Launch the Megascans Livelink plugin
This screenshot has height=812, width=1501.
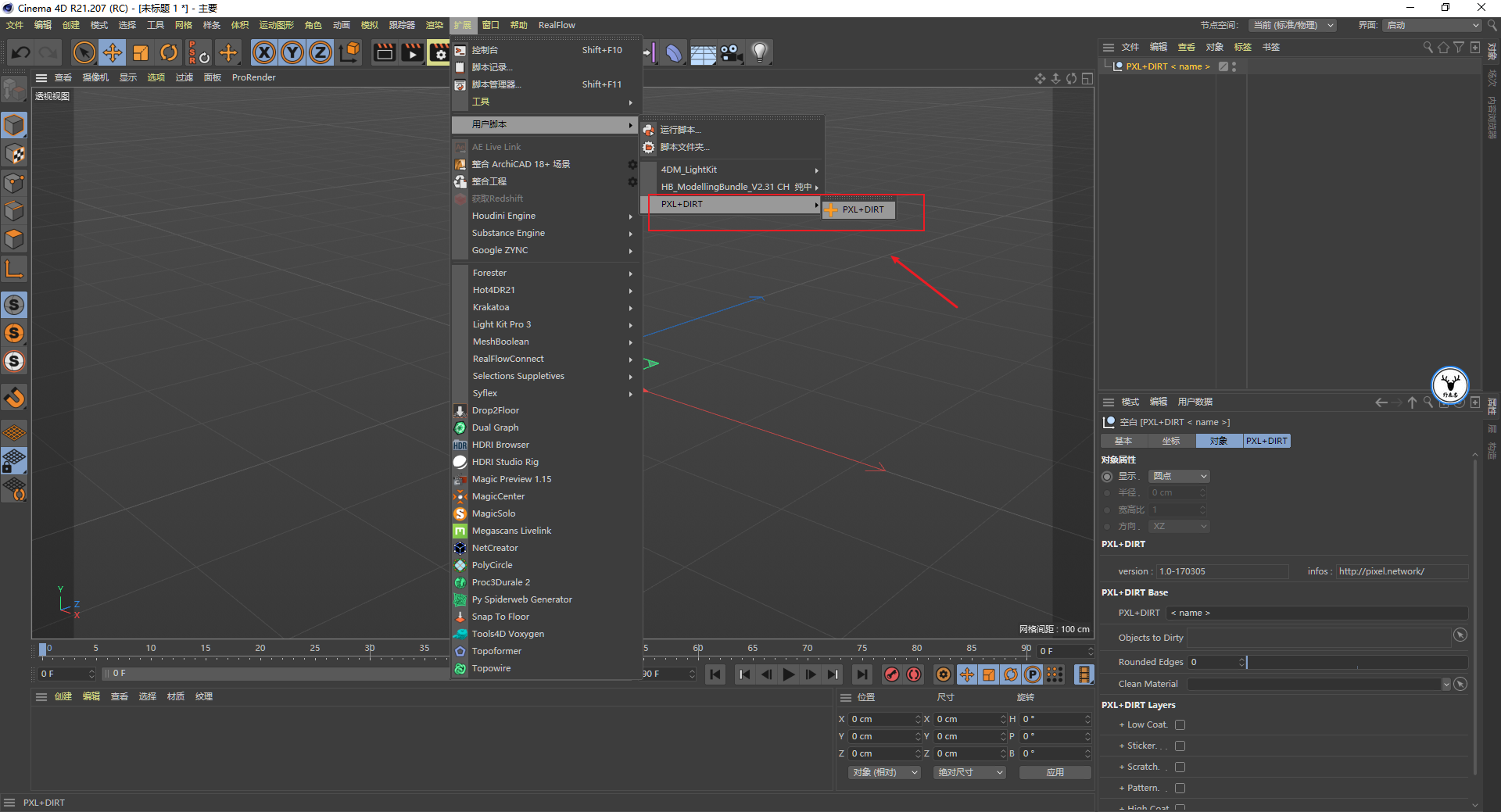[545, 531]
